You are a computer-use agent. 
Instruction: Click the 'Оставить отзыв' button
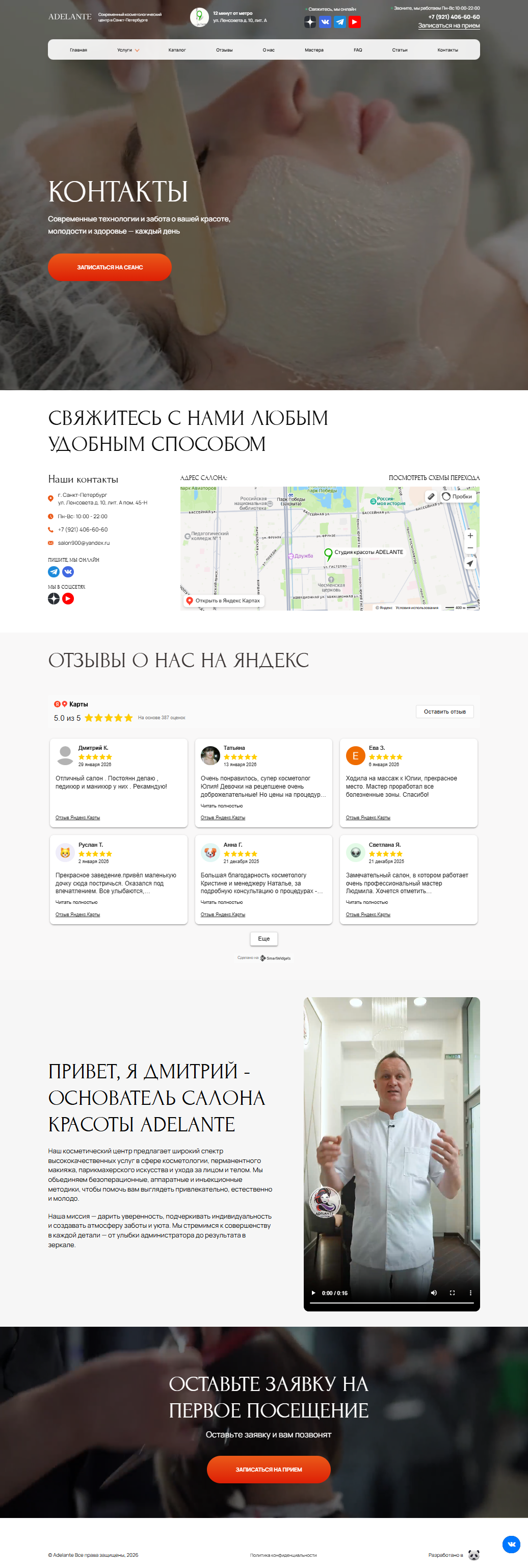point(444,711)
